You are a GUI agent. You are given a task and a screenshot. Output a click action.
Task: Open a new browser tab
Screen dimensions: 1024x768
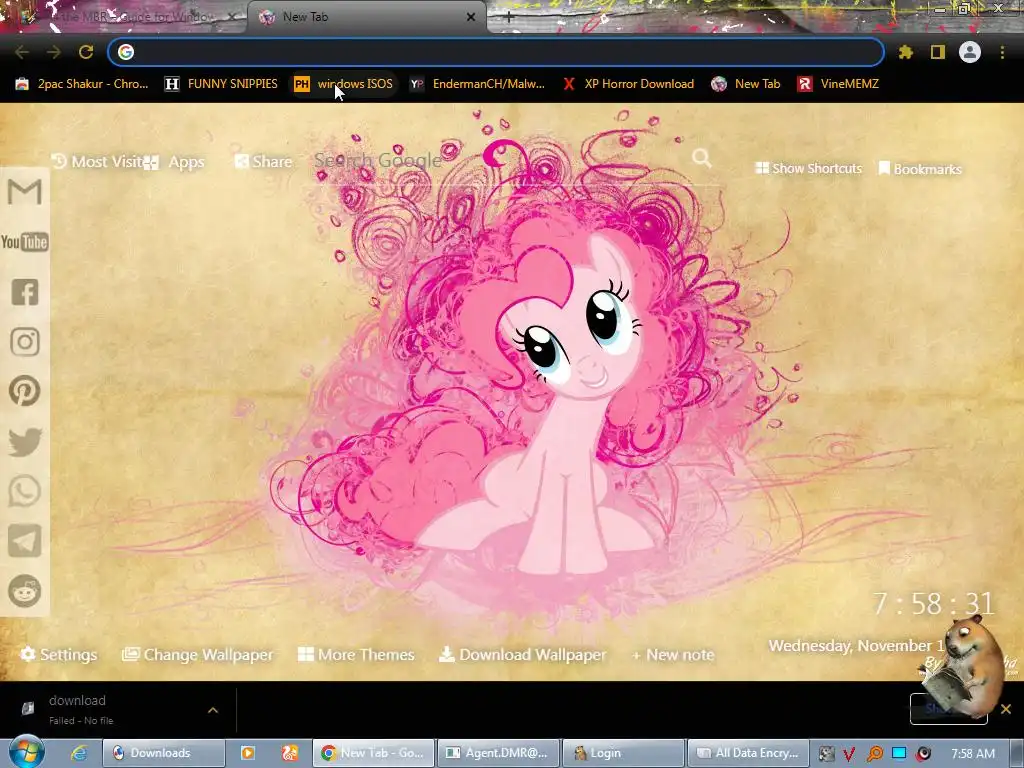click(x=509, y=18)
